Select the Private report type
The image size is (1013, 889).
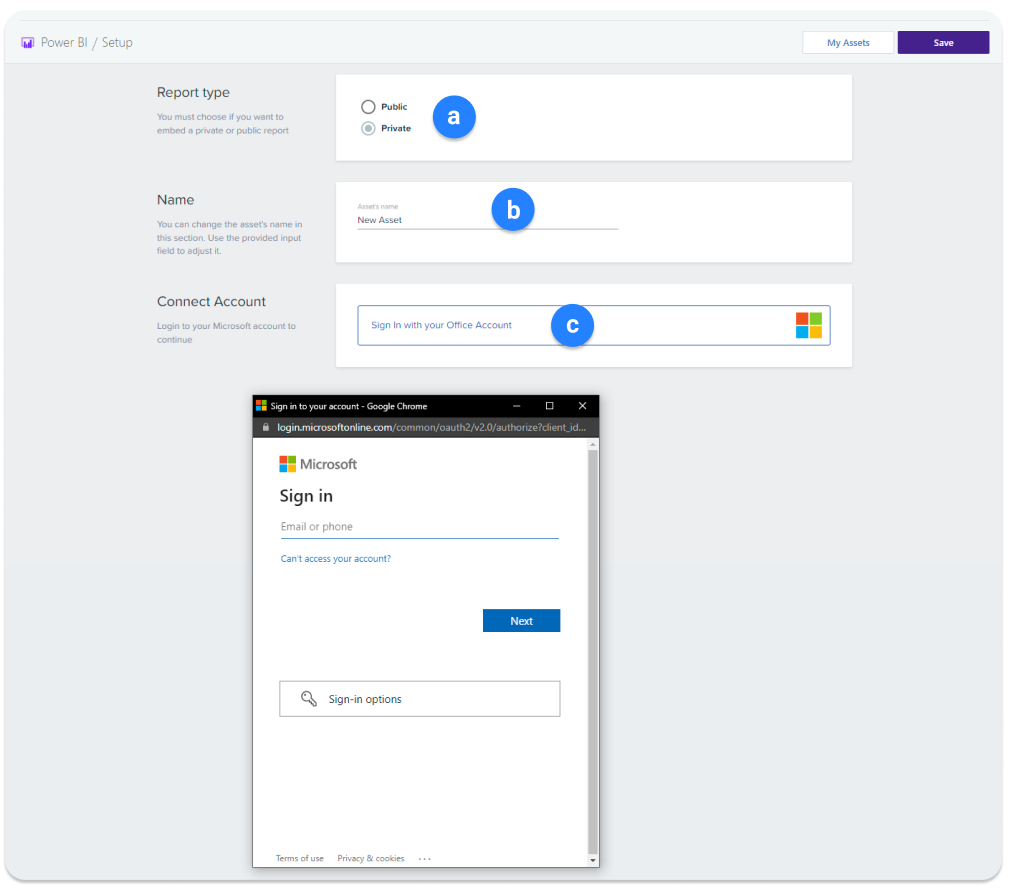point(368,129)
